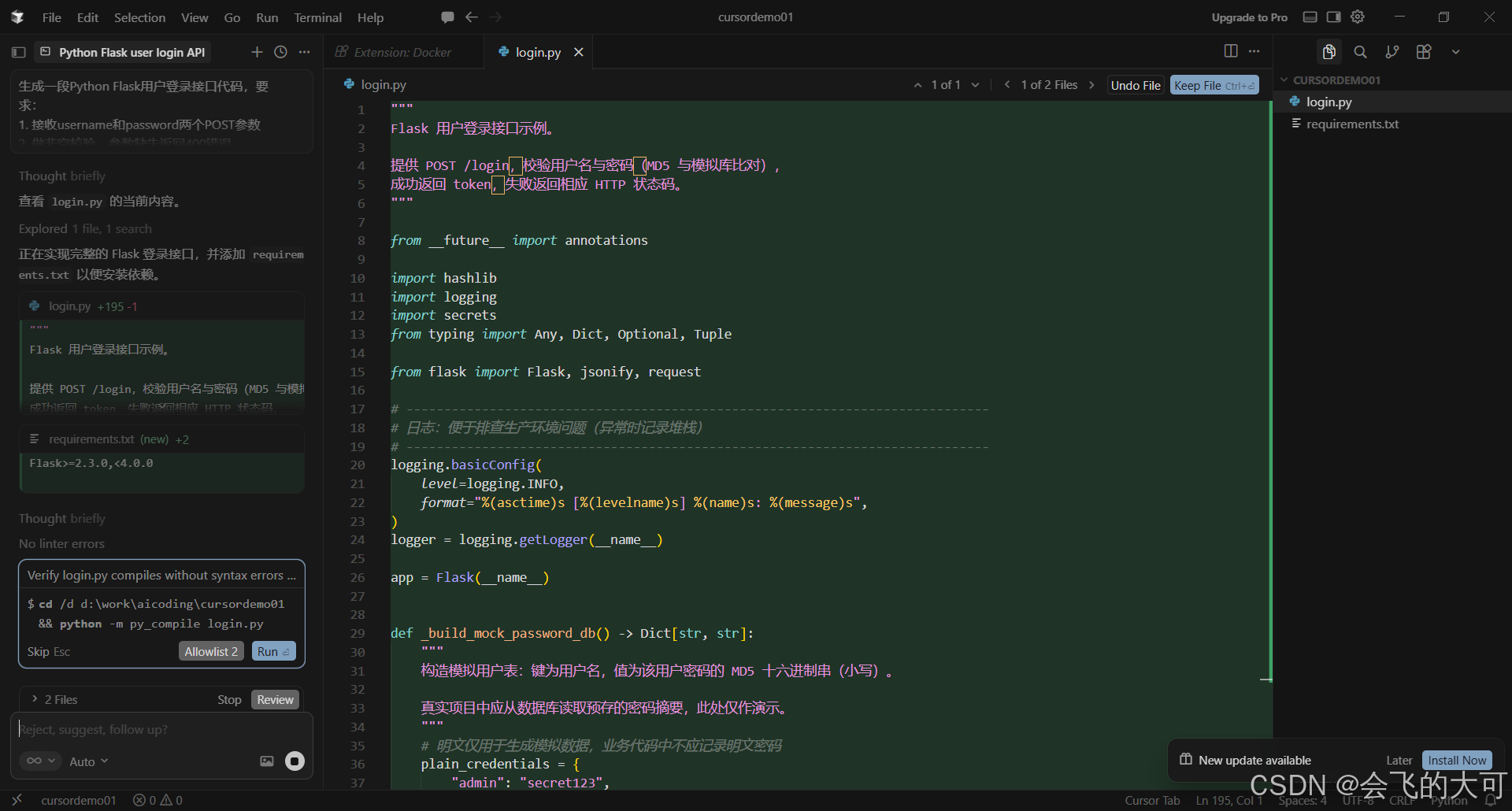The image size is (1512, 811).
Task: Click the Review button
Action: click(x=275, y=699)
